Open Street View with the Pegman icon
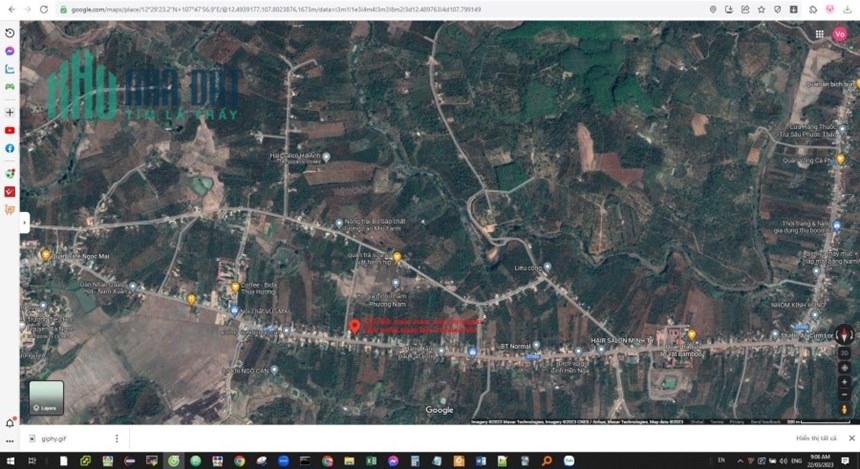Image resolution: width=860 pixels, height=469 pixels. pyautogui.click(x=844, y=409)
